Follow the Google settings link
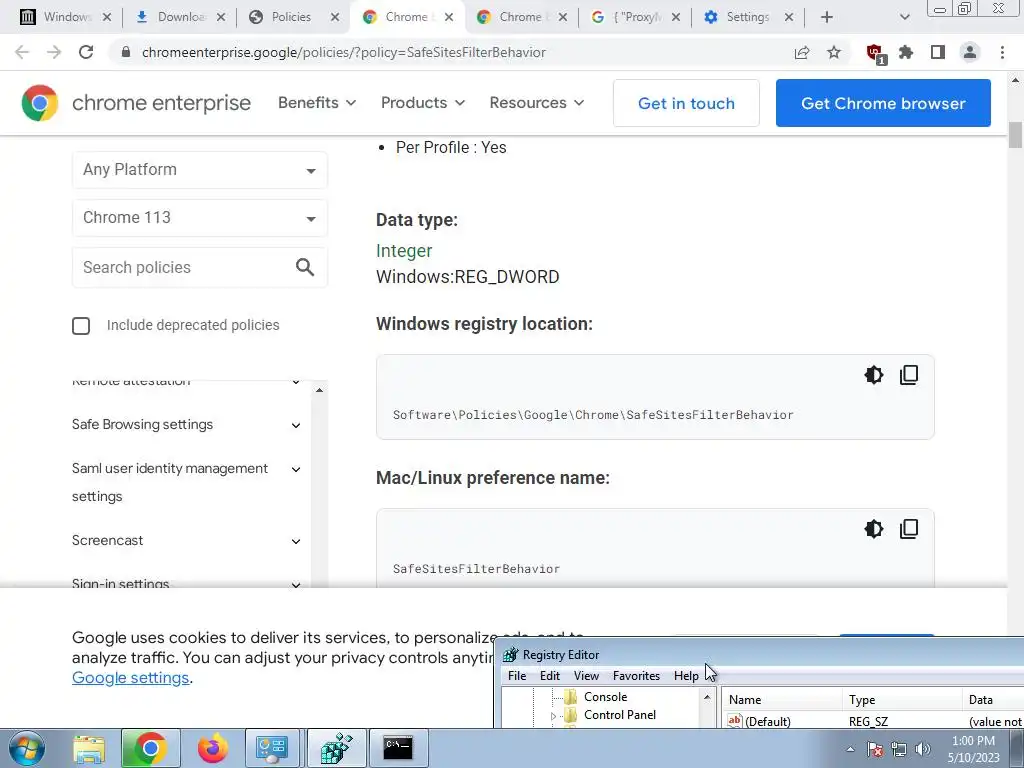 pos(131,678)
